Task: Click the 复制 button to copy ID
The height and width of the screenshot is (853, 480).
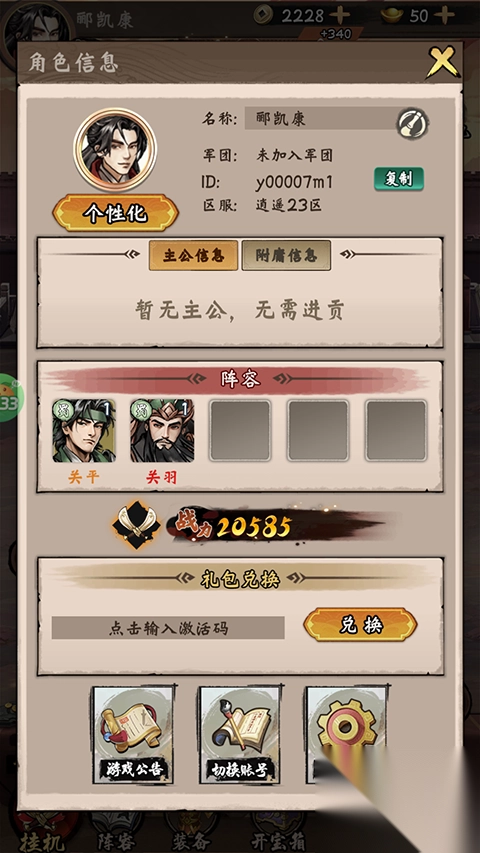Action: coord(399,179)
